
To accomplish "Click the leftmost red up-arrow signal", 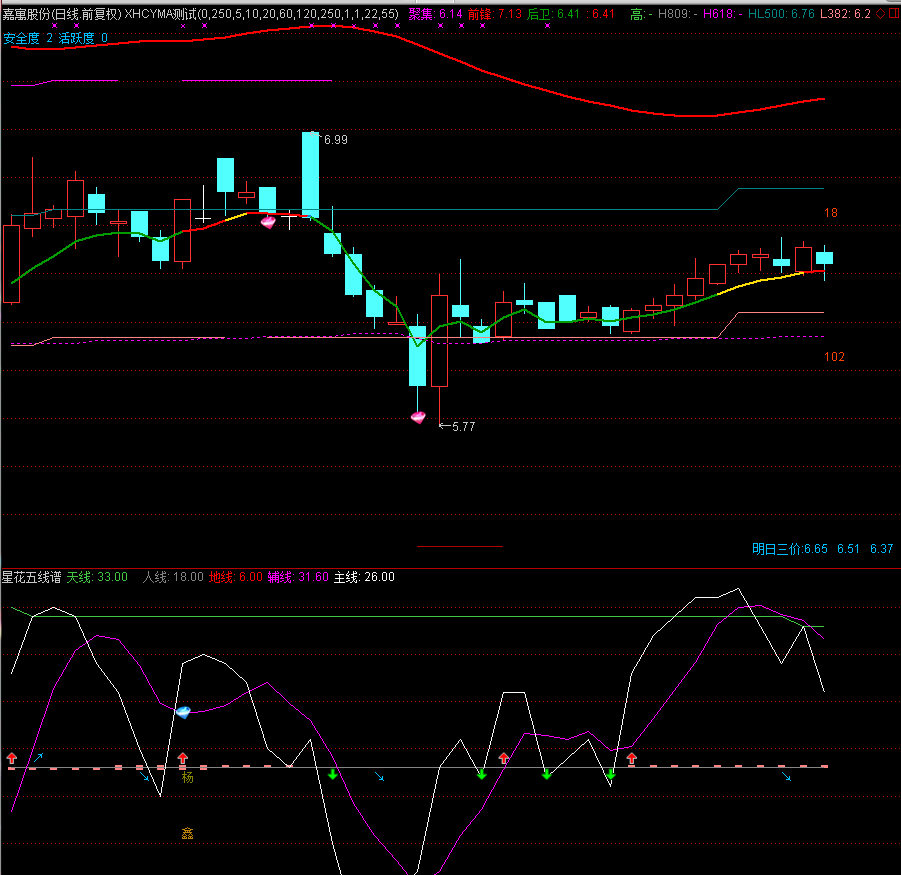I will (12, 759).
